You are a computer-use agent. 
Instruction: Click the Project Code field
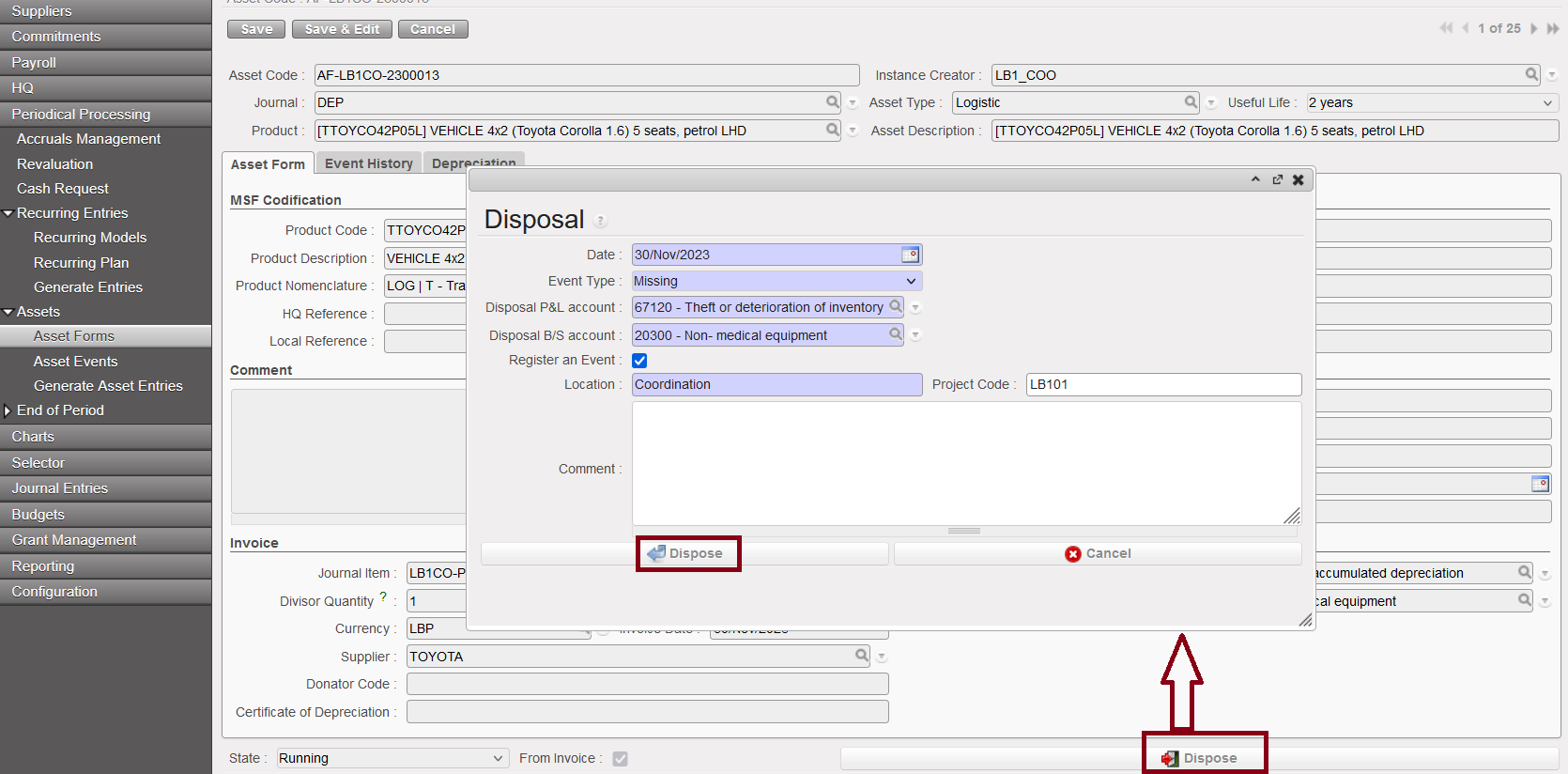tap(1163, 384)
